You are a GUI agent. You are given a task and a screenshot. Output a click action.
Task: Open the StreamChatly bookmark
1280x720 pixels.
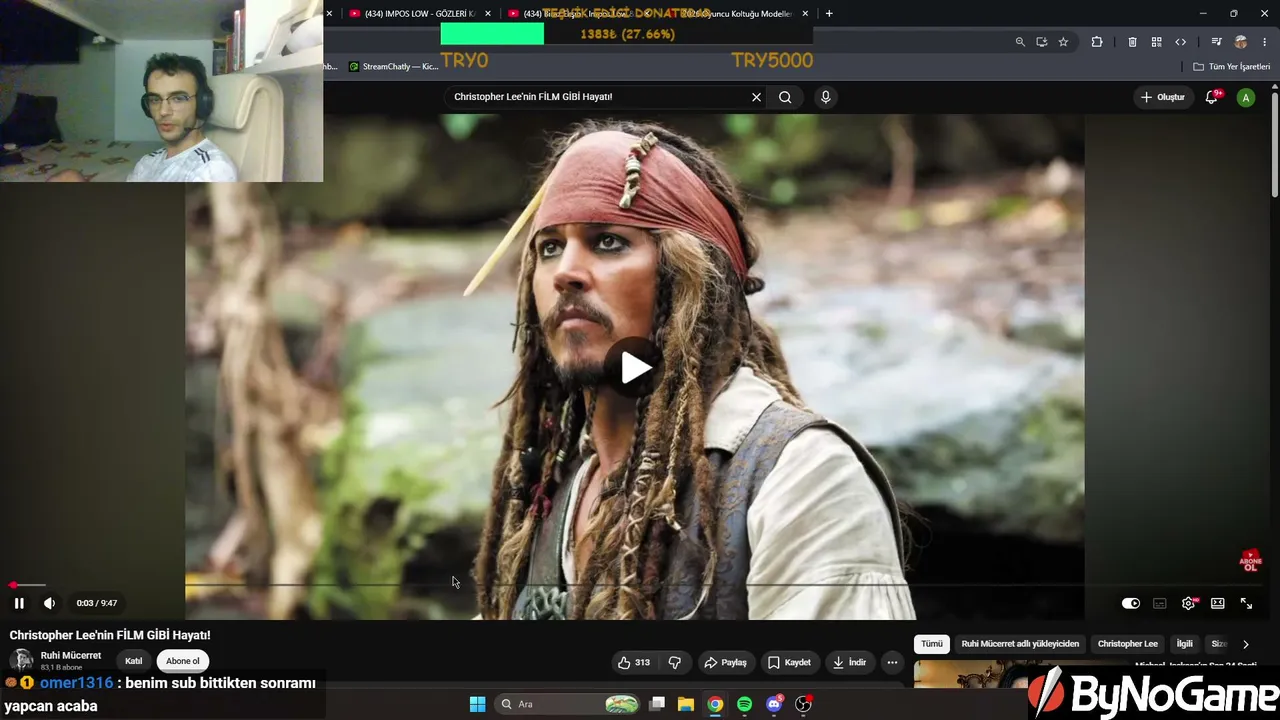(394, 67)
